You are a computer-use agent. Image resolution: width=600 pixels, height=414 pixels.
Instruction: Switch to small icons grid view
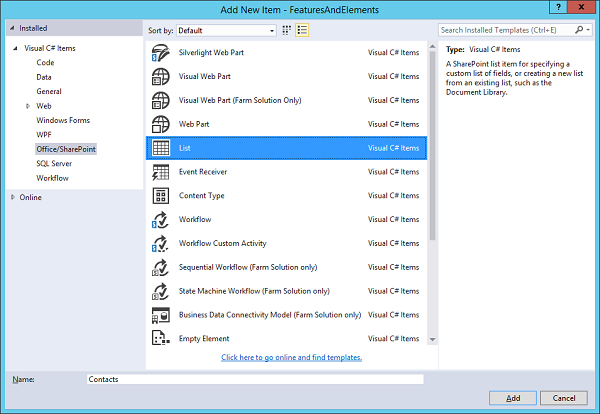[x=287, y=31]
